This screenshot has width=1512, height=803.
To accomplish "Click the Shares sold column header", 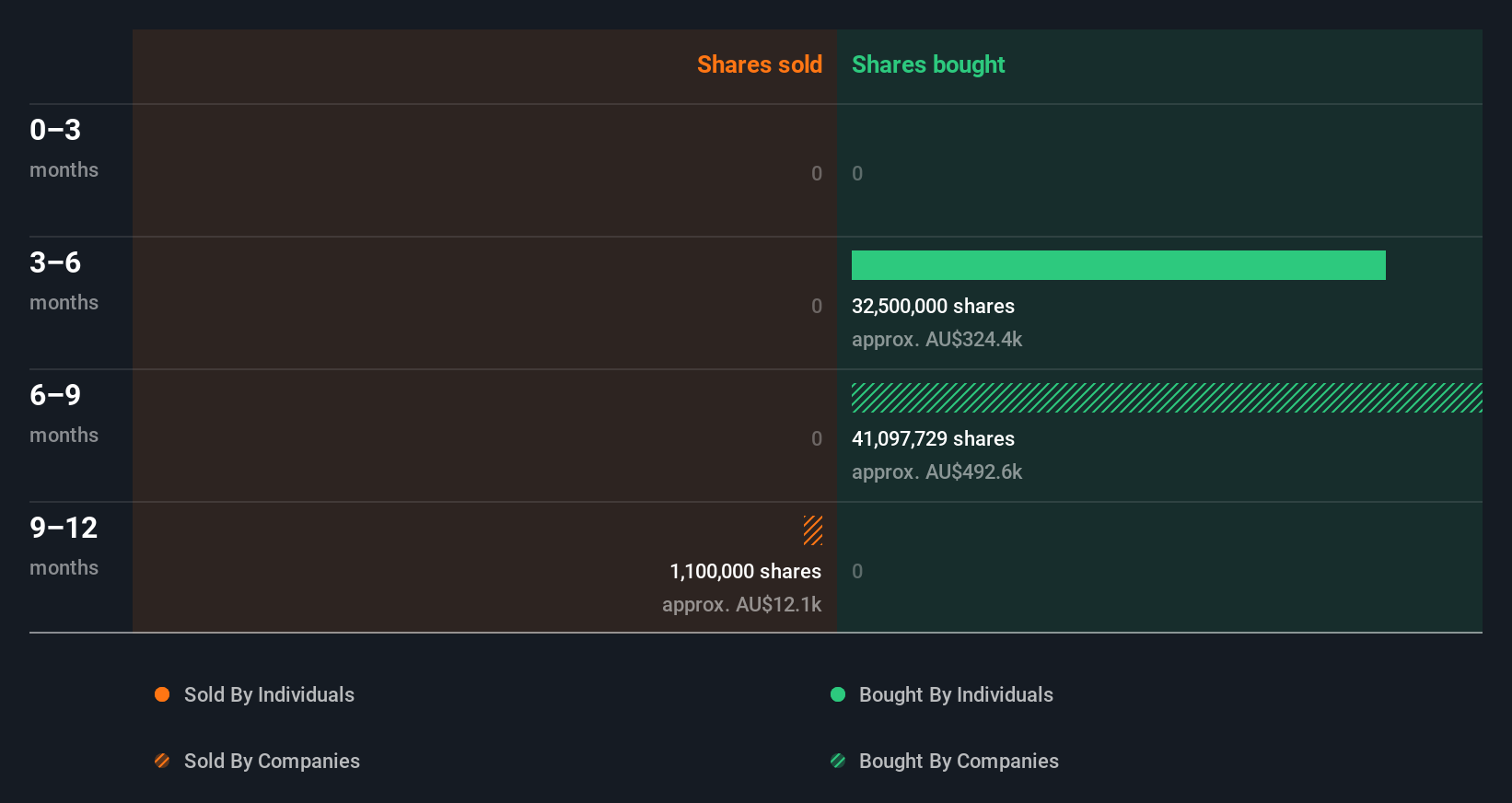I will 760,64.
